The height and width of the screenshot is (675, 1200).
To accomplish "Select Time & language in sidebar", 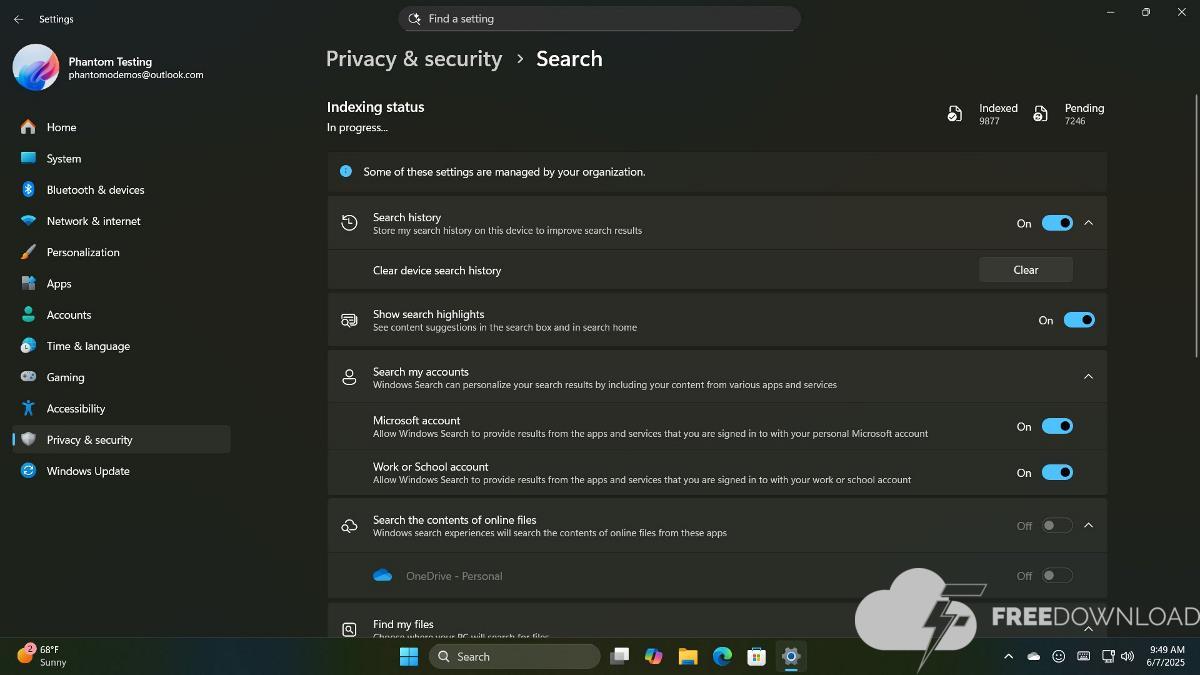I will point(88,346).
